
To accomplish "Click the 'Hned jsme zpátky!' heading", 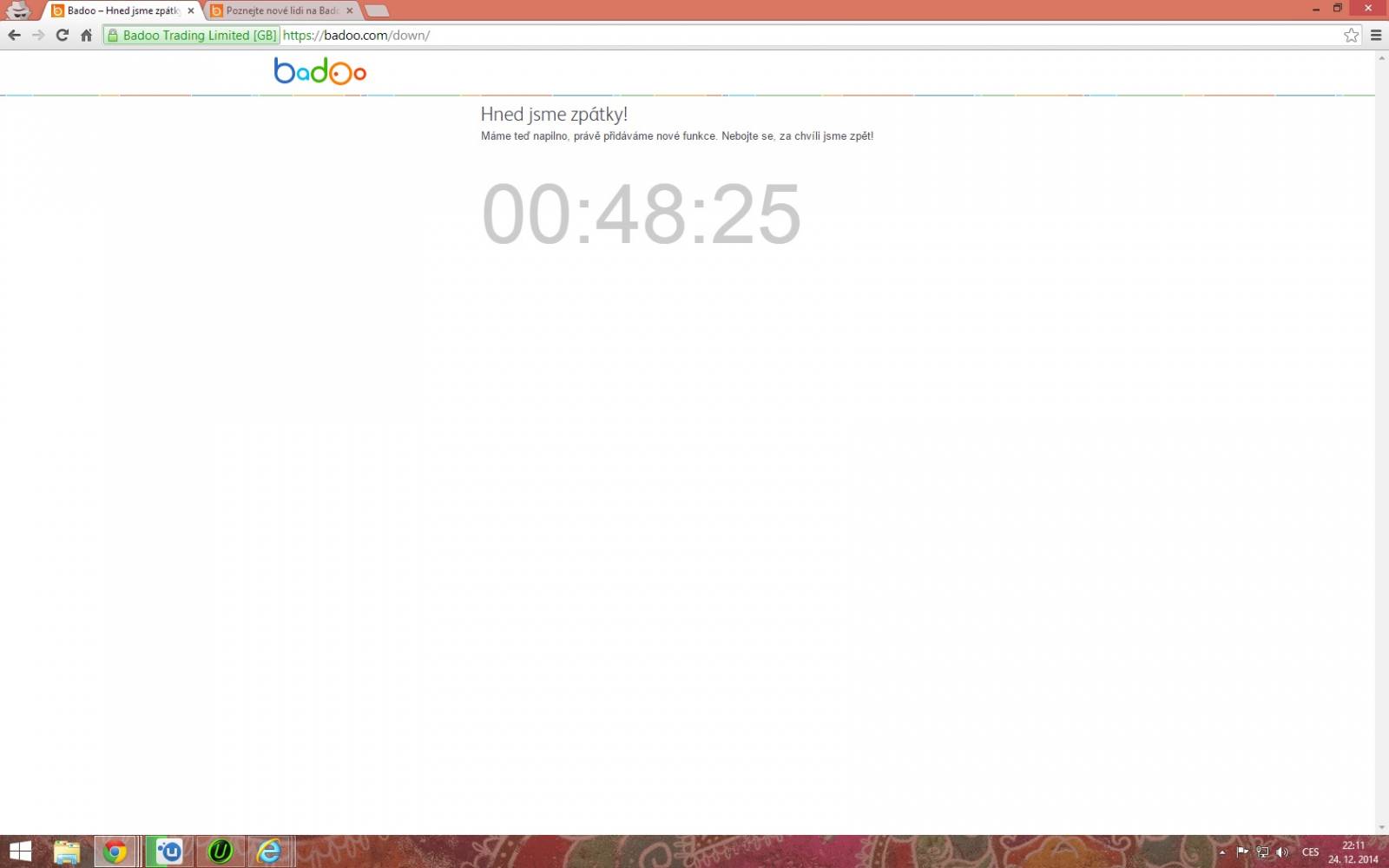I will (554, 114).
